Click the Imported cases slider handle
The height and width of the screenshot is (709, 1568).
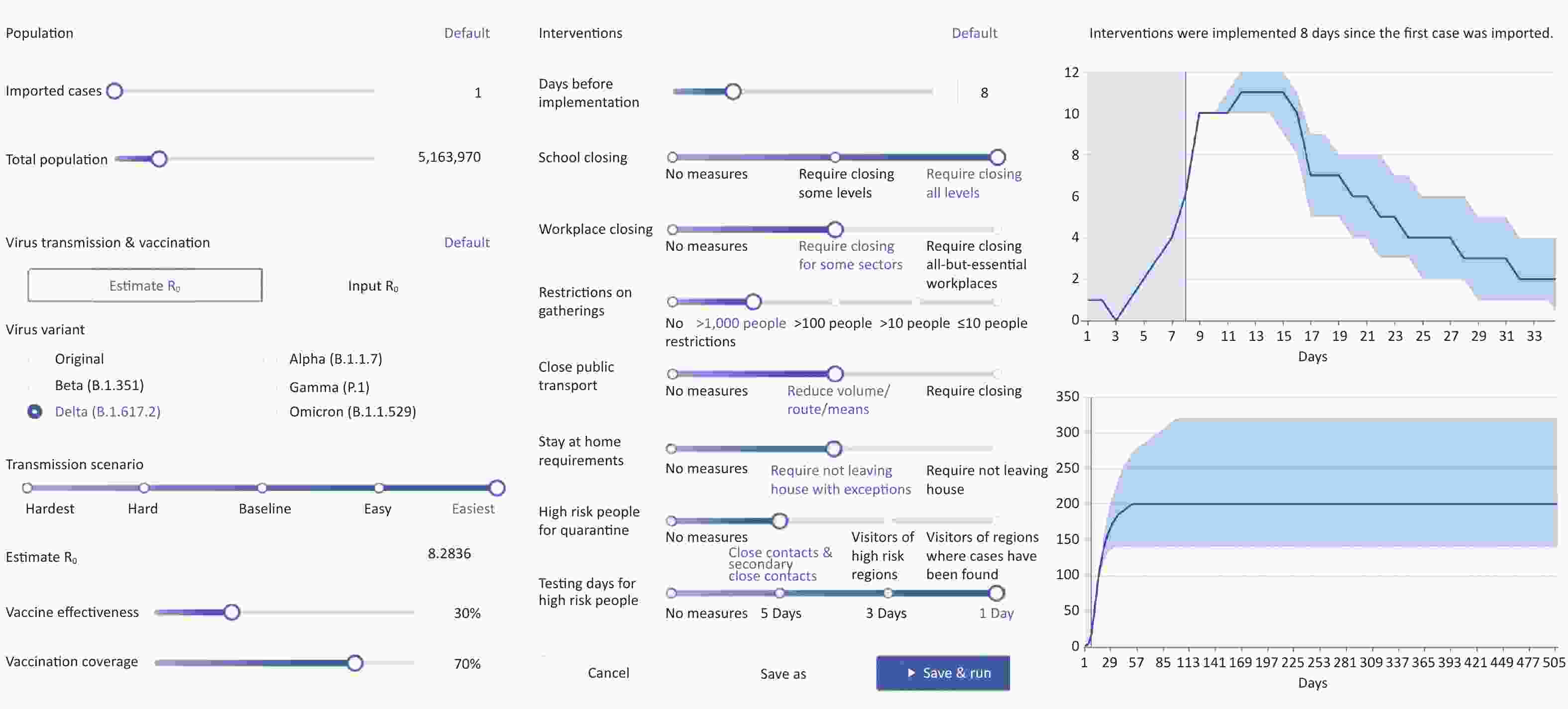114,91
